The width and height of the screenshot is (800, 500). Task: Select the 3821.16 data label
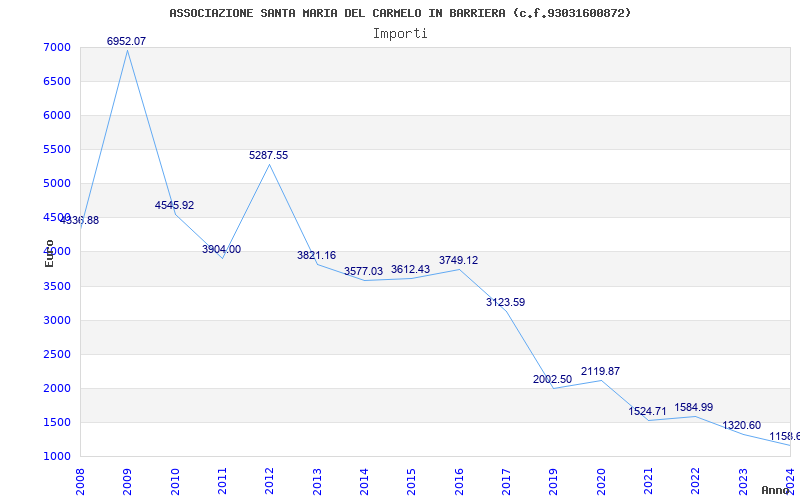coord(316,255)
